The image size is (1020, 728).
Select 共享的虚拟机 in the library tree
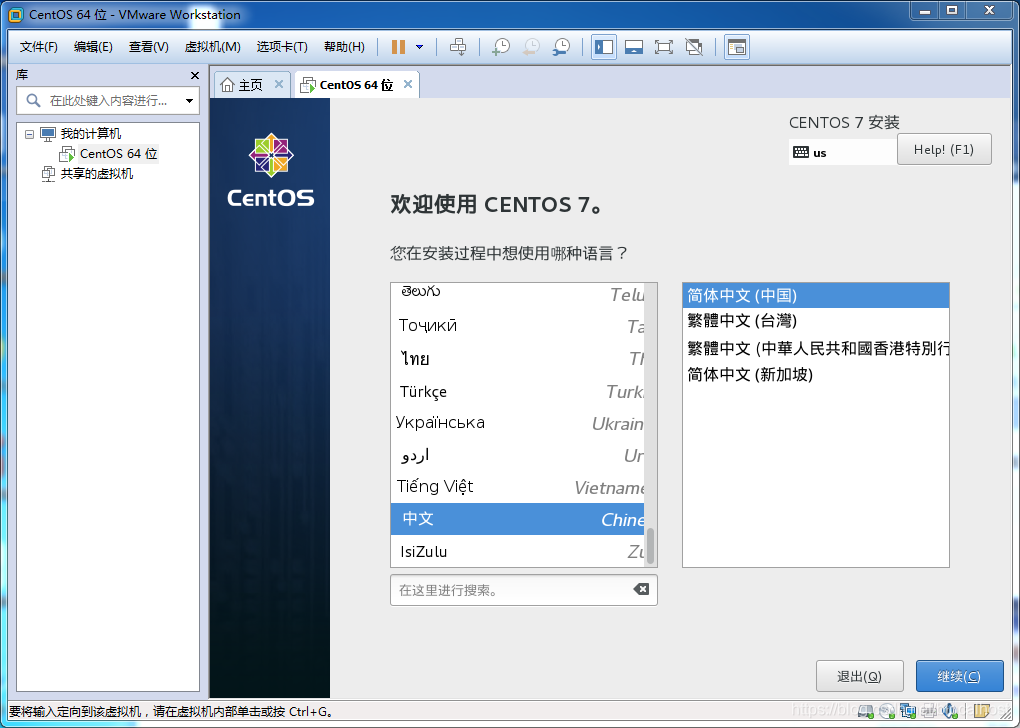pos(96,174)
